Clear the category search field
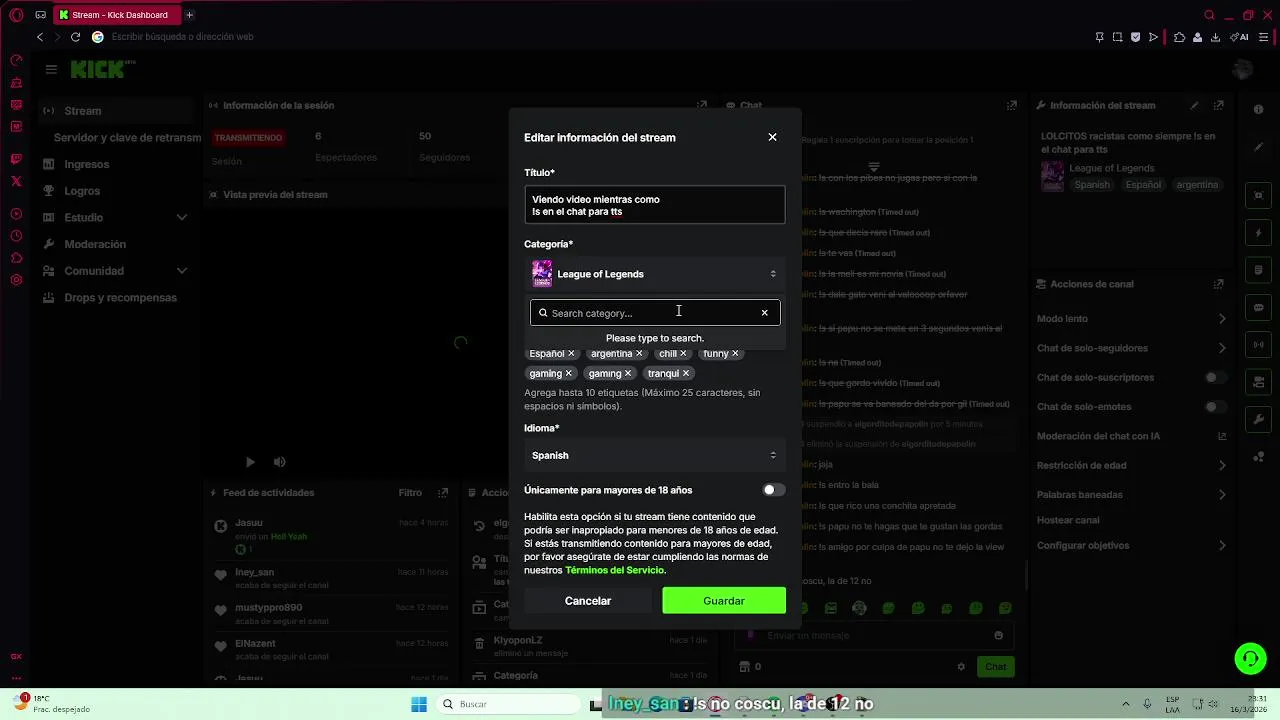 (765, 313)
